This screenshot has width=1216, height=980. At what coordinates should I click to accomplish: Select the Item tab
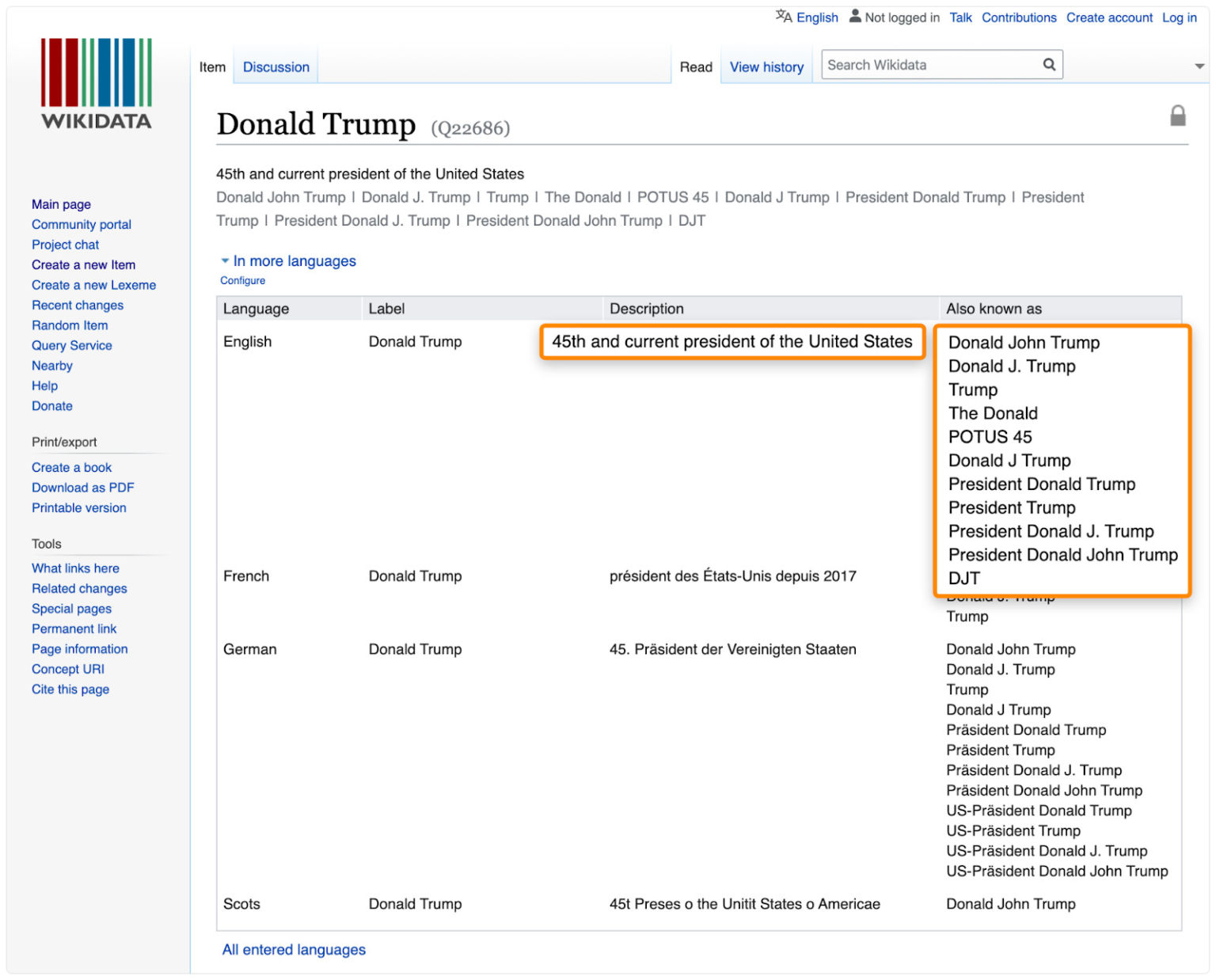pos(212,67)
